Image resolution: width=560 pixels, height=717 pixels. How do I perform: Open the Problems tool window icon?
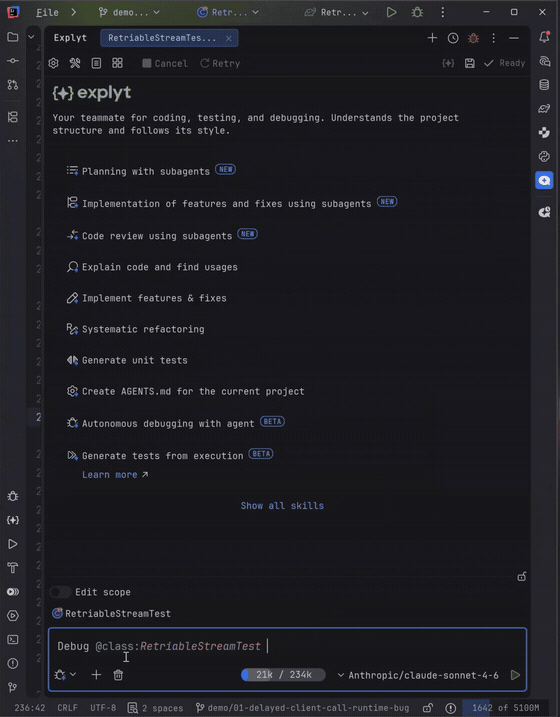tap(13, 663)
